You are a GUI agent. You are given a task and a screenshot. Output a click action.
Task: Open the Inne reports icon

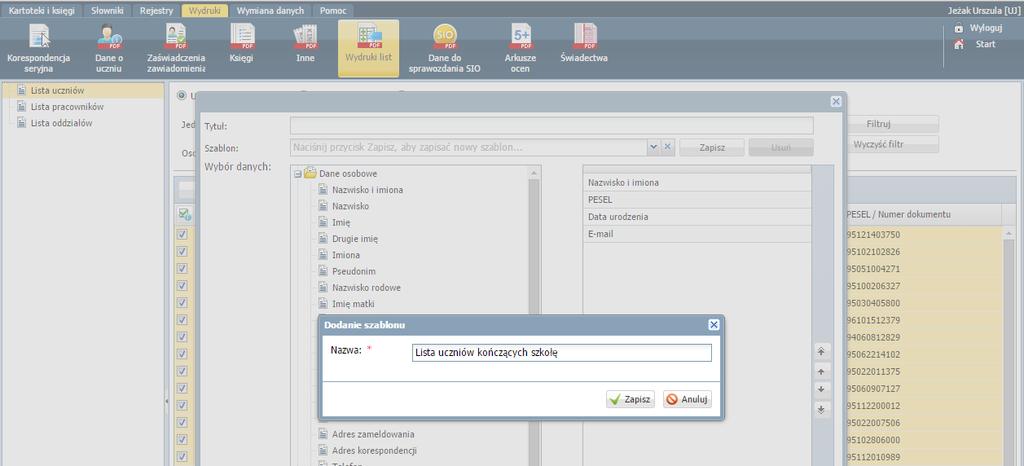point(305,44)
